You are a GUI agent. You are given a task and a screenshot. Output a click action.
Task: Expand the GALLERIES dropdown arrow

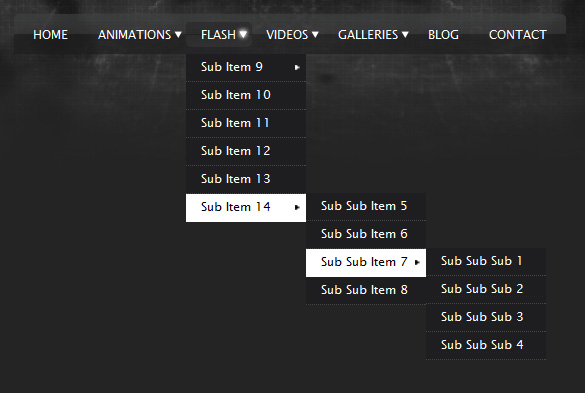tap(405, 35)
